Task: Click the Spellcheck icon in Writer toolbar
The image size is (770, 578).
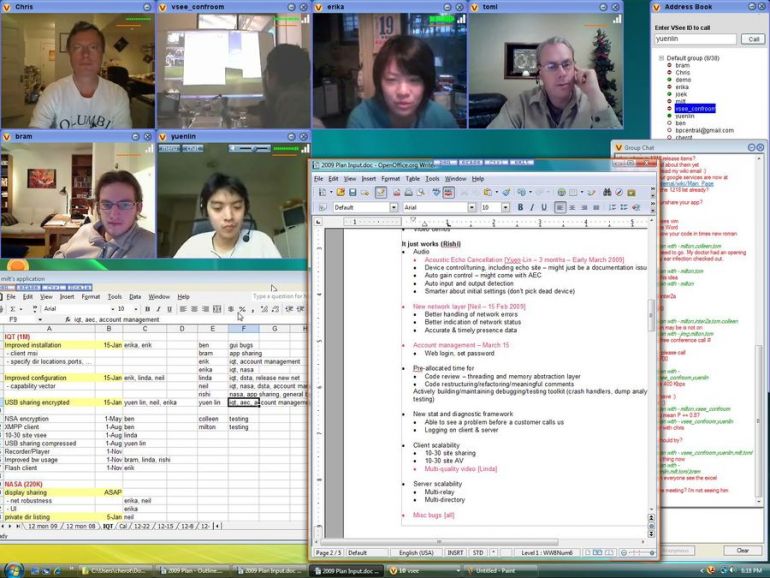Action: point(436,193)
